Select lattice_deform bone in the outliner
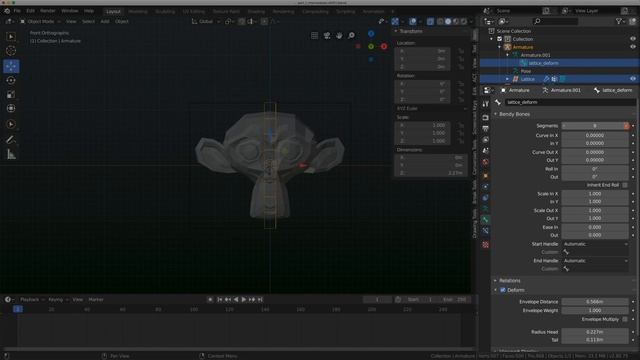 click(543, 63)
